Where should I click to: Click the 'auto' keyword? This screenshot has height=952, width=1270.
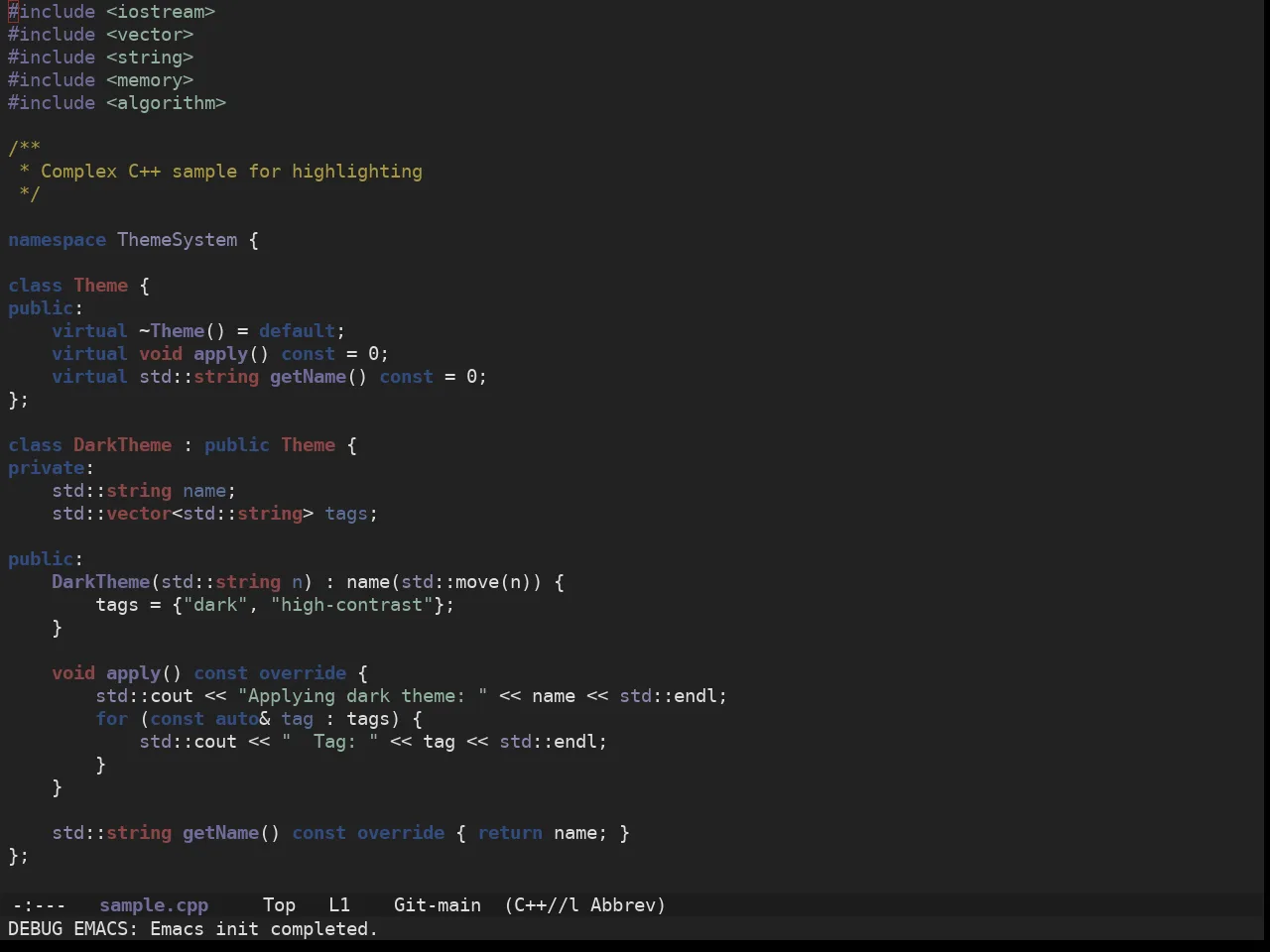coord(237,719)
